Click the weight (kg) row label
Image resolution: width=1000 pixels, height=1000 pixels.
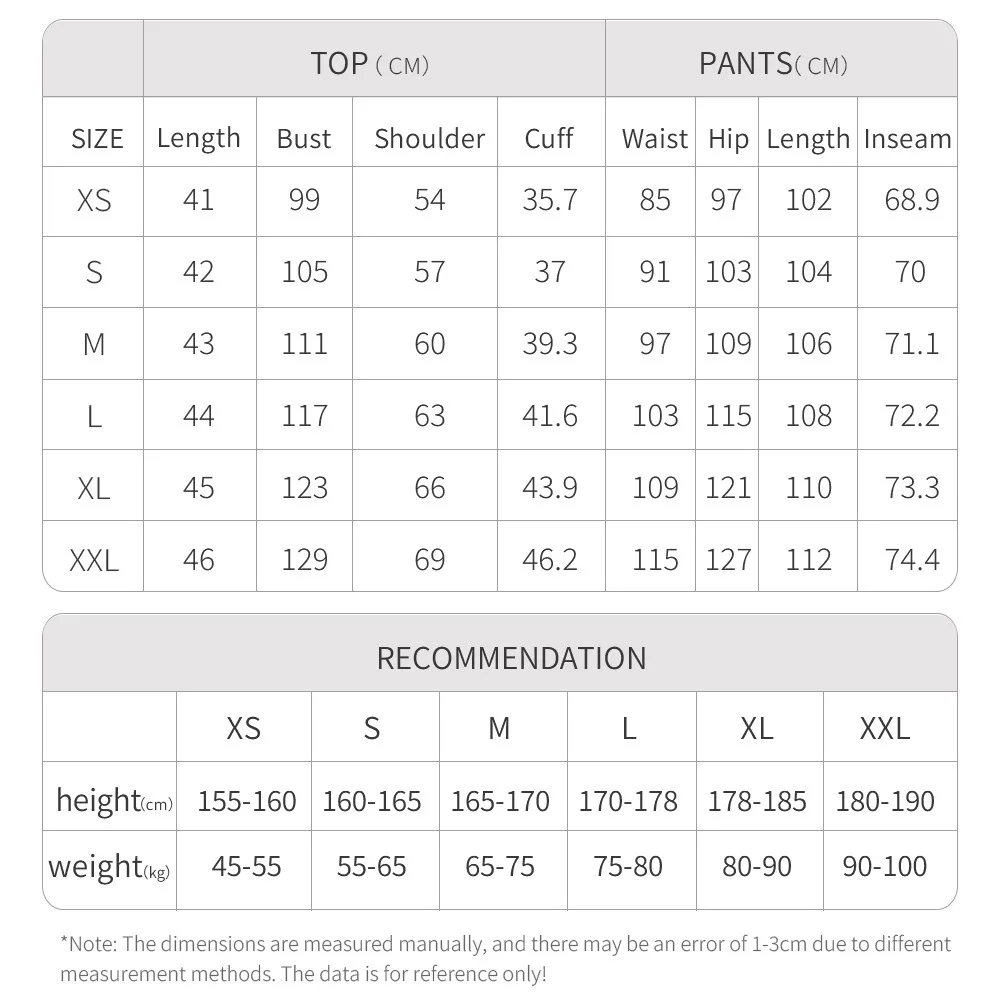109,866
